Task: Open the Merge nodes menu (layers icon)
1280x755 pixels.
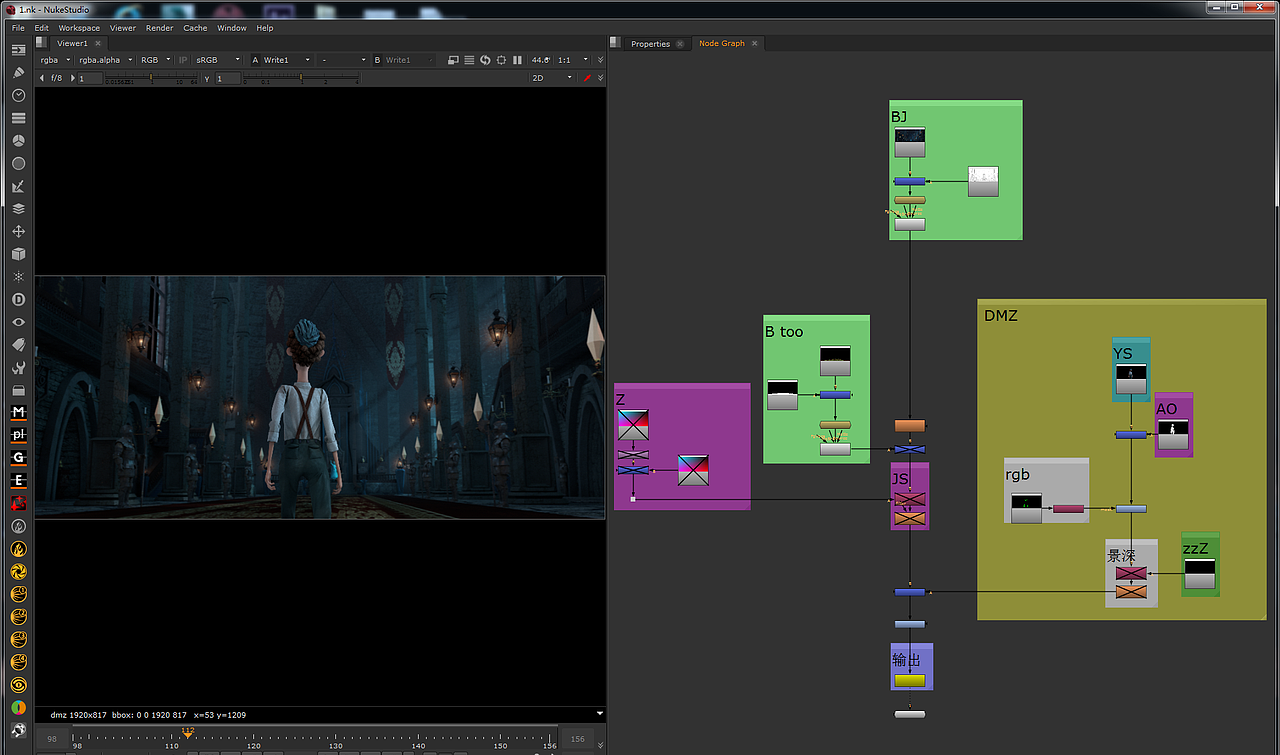Action: click(18, 209)
